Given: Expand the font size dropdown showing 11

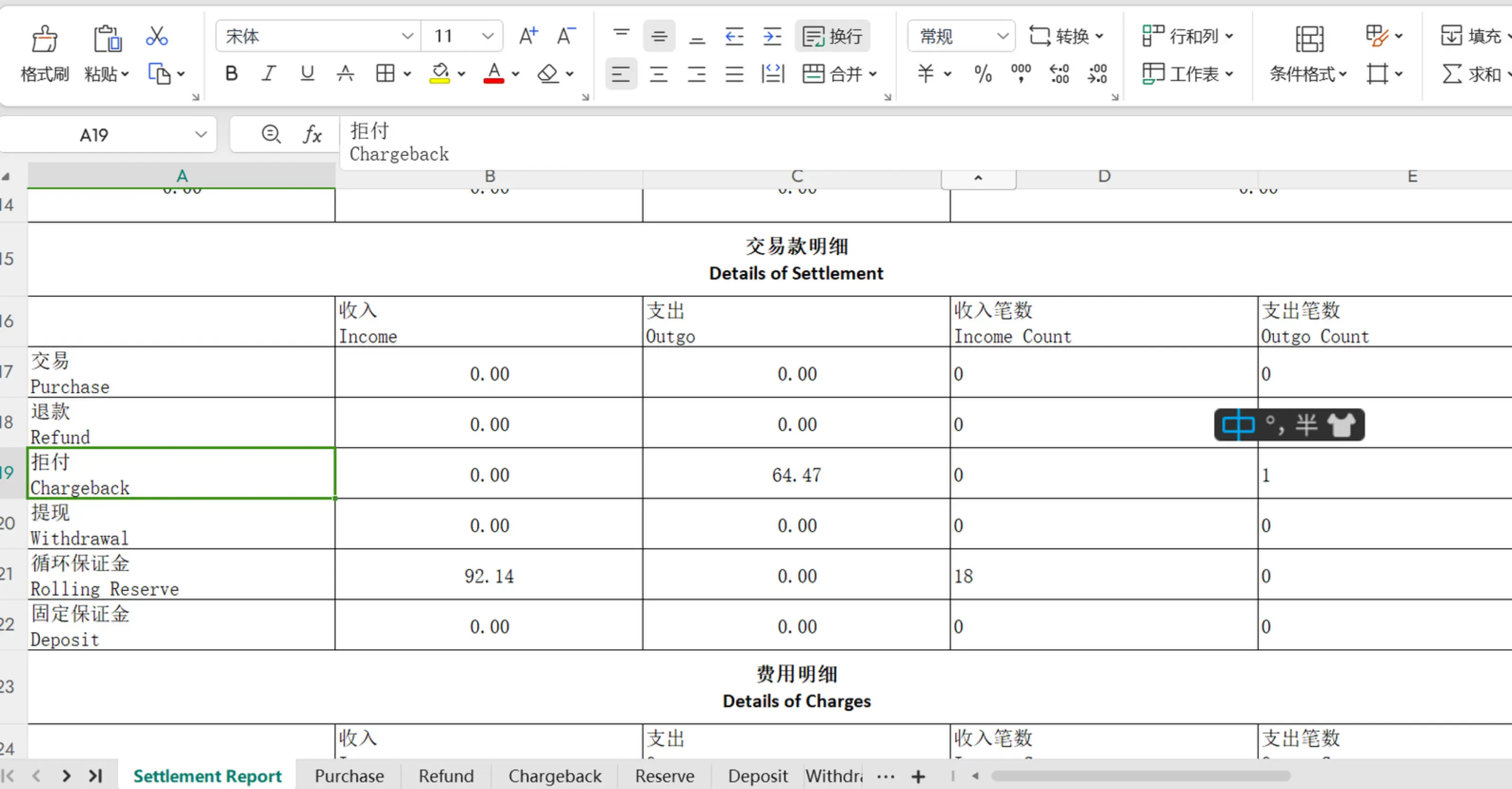Looking at the screenshot, I should pyautogui.click(x=487, y=36).
